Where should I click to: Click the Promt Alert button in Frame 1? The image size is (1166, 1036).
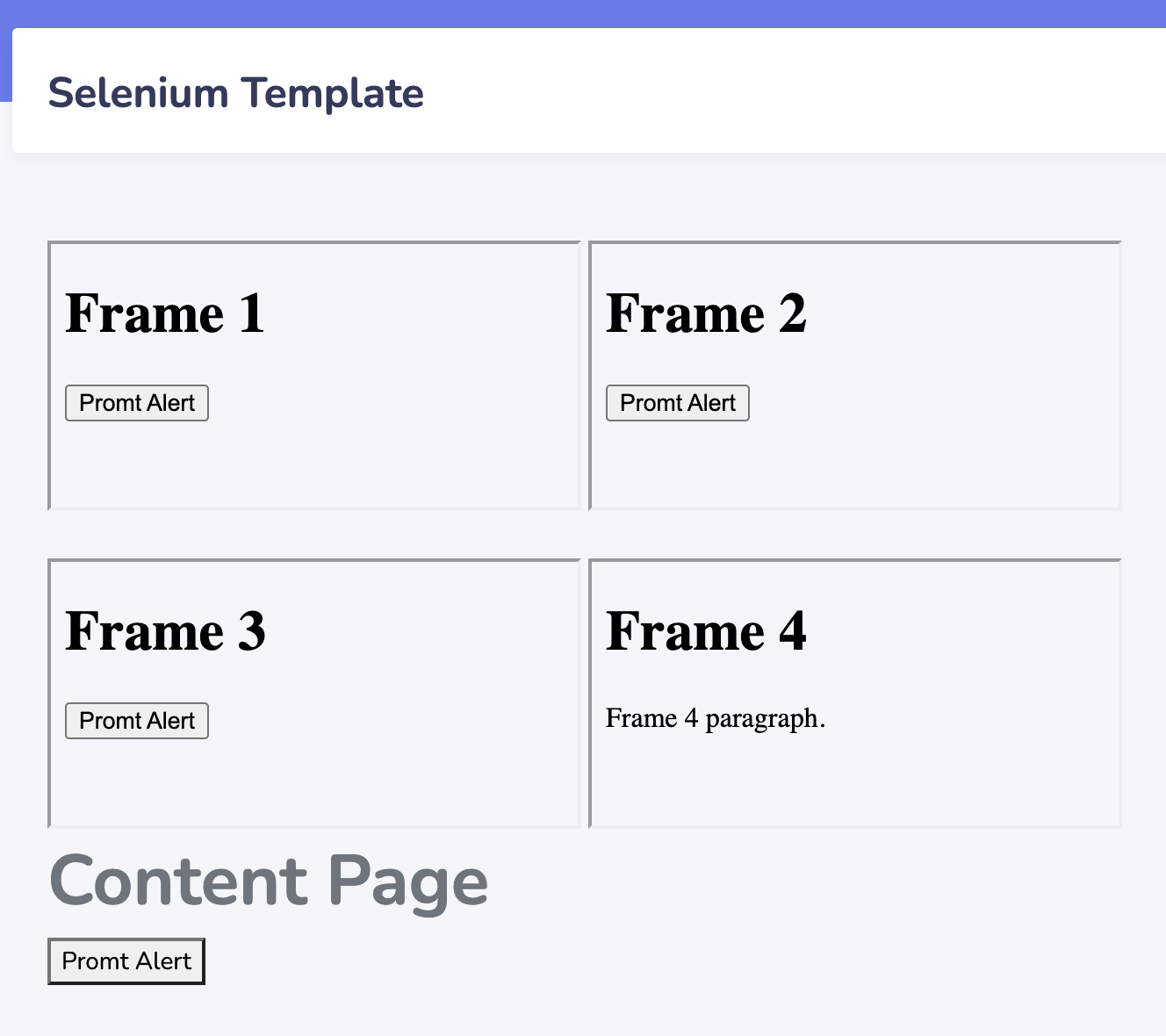coord(136,402)
